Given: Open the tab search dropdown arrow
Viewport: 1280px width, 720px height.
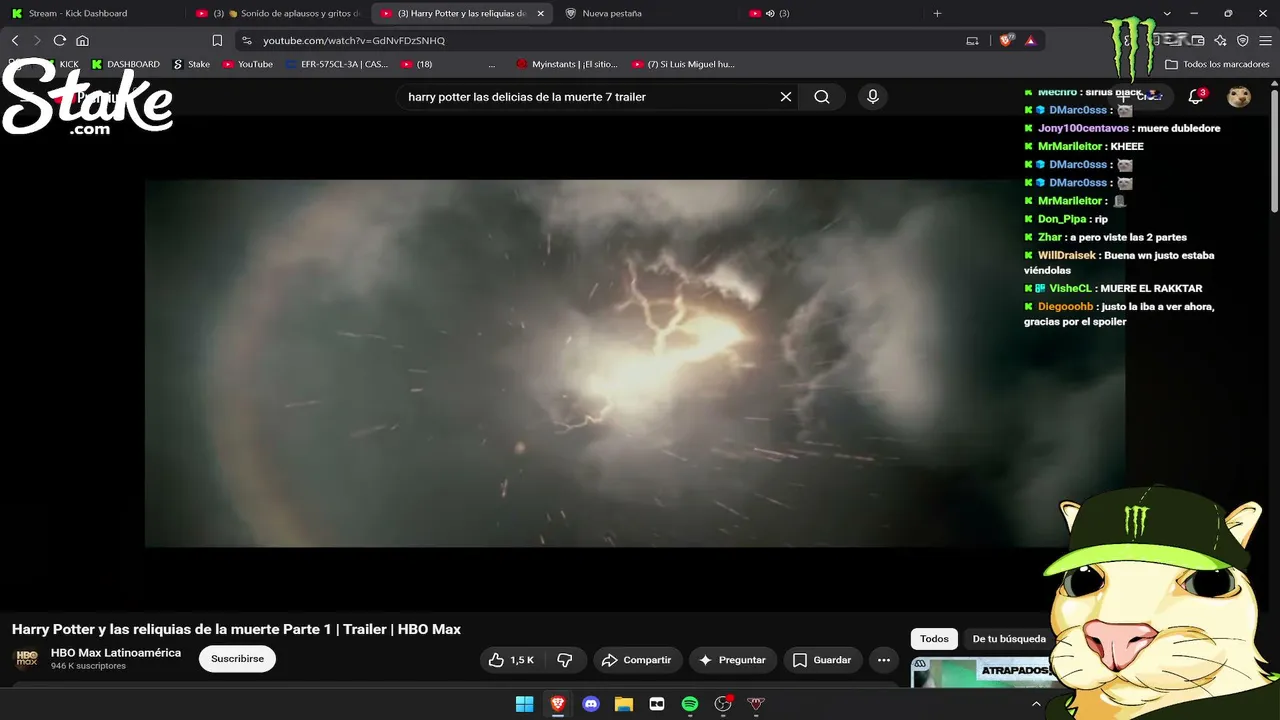Looking at the screenshot, I should click(x=1167, y=13).
